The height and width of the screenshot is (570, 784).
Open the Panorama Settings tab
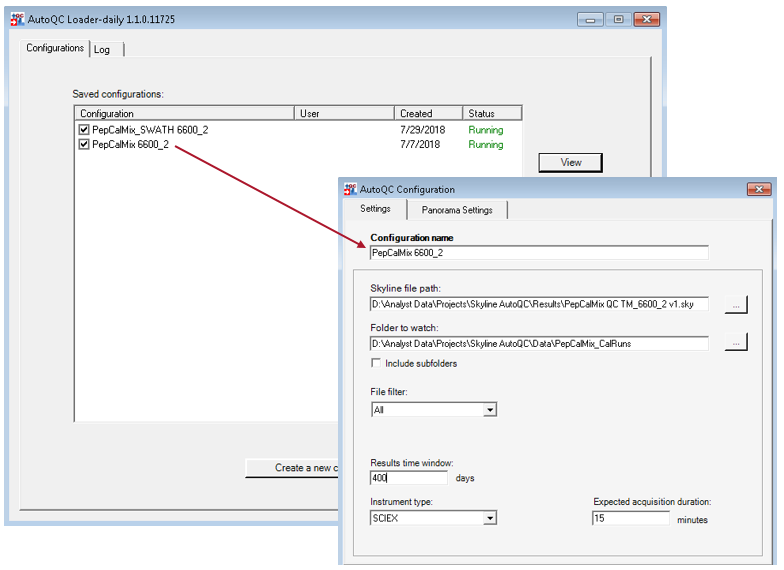457,210
